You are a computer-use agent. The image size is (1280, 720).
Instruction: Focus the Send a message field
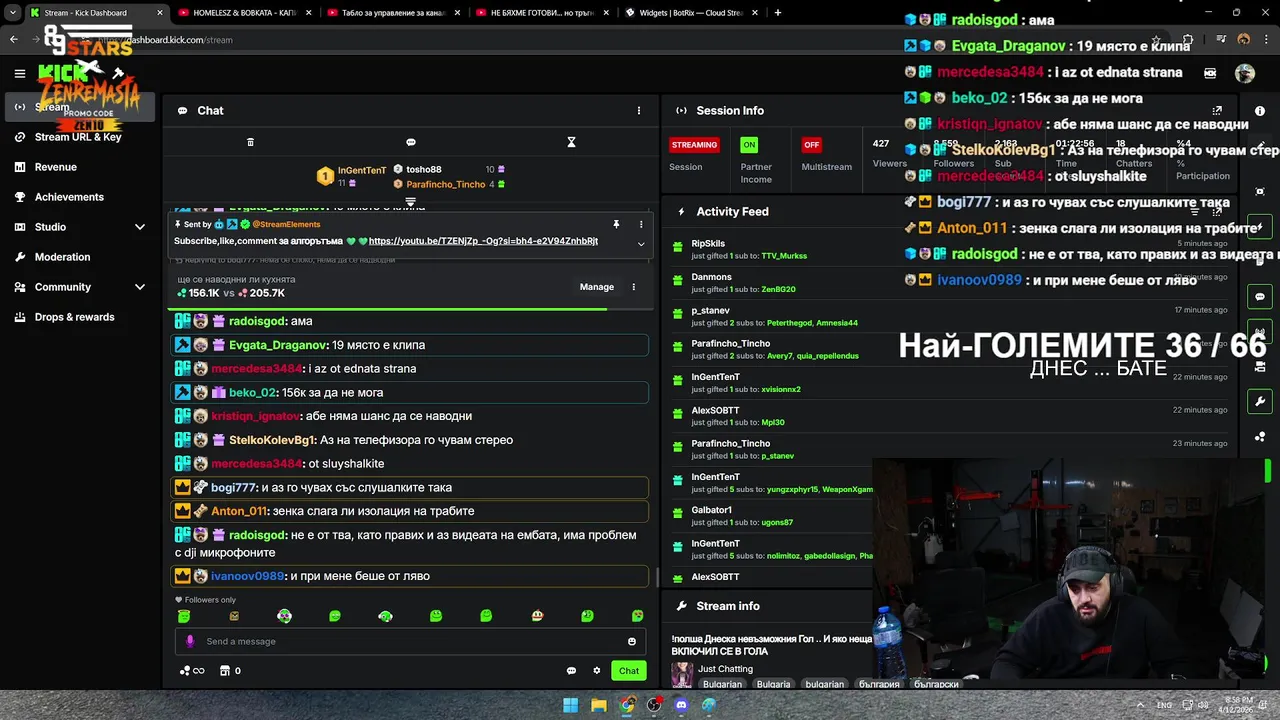coord(411,641)
